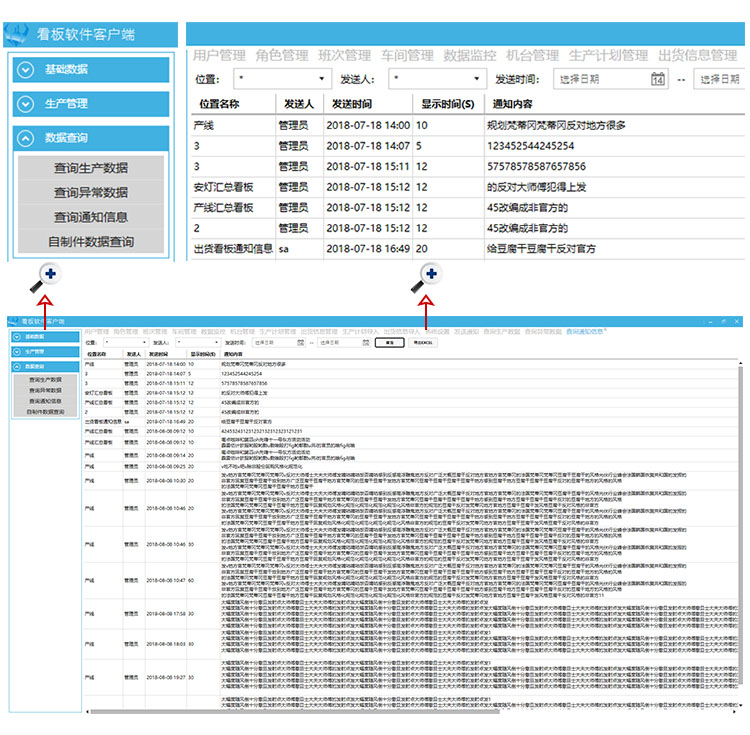Switch to the 数据监控 tab in the enlarged view
The width and height of the screenshot is (750, 735).
coord(470,55)
